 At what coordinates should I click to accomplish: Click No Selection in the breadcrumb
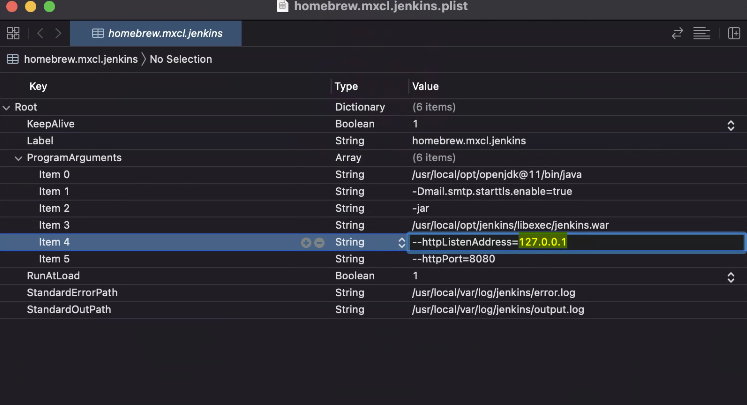(x=181, y=59)
